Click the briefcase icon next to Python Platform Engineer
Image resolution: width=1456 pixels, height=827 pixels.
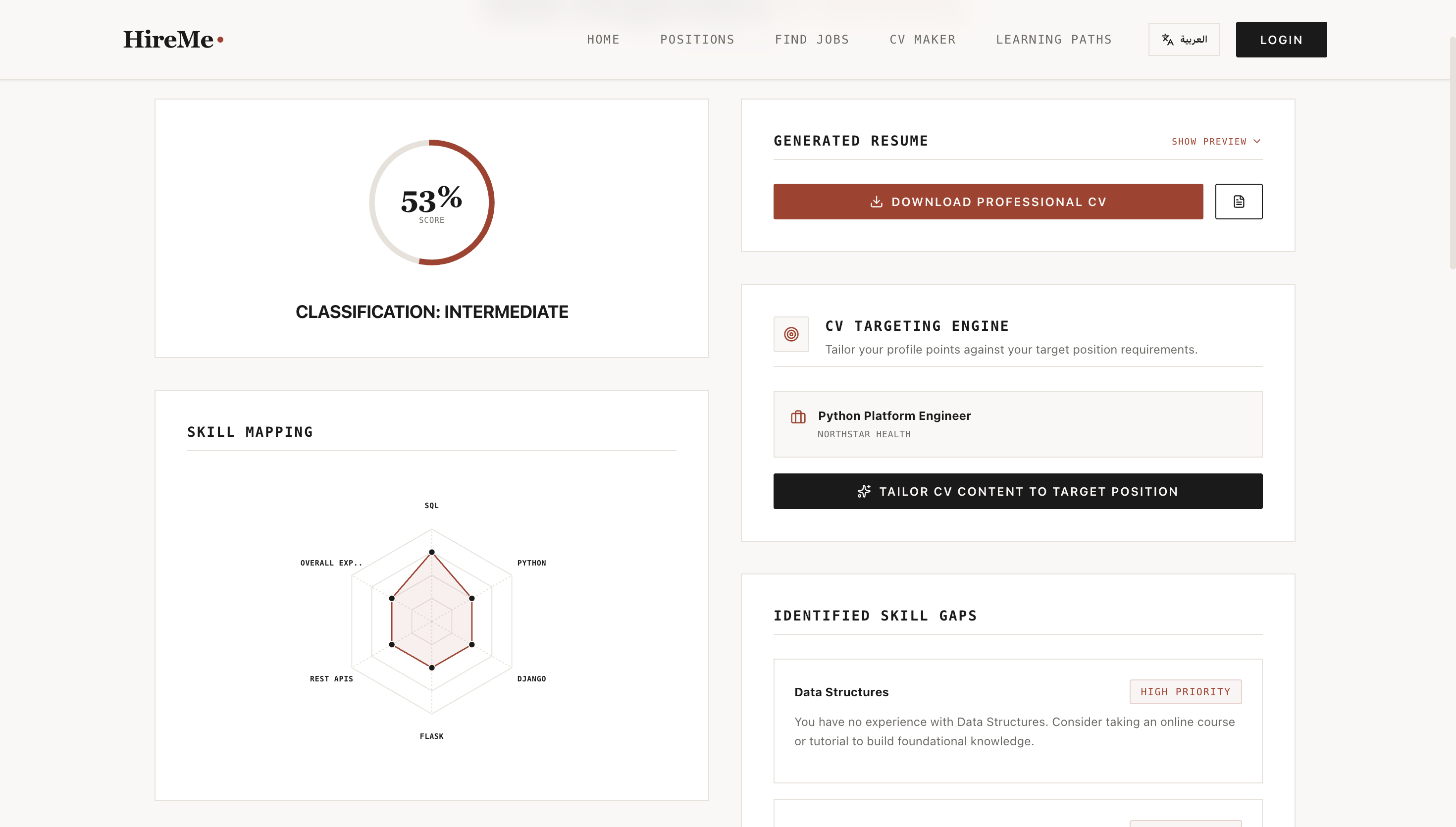pos(798,417)
